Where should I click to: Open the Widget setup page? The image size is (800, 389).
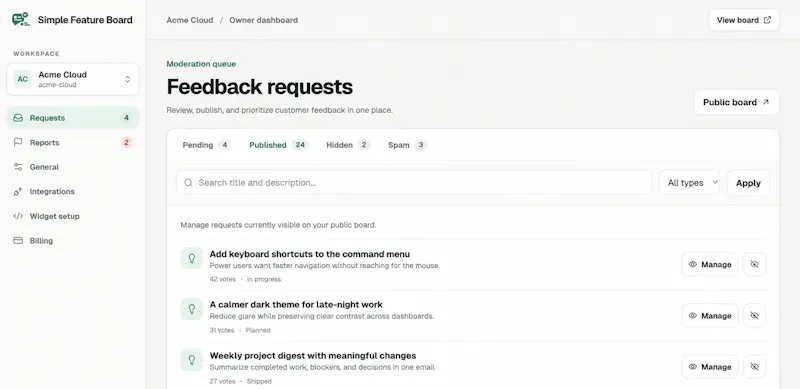(x=73, y=216)
